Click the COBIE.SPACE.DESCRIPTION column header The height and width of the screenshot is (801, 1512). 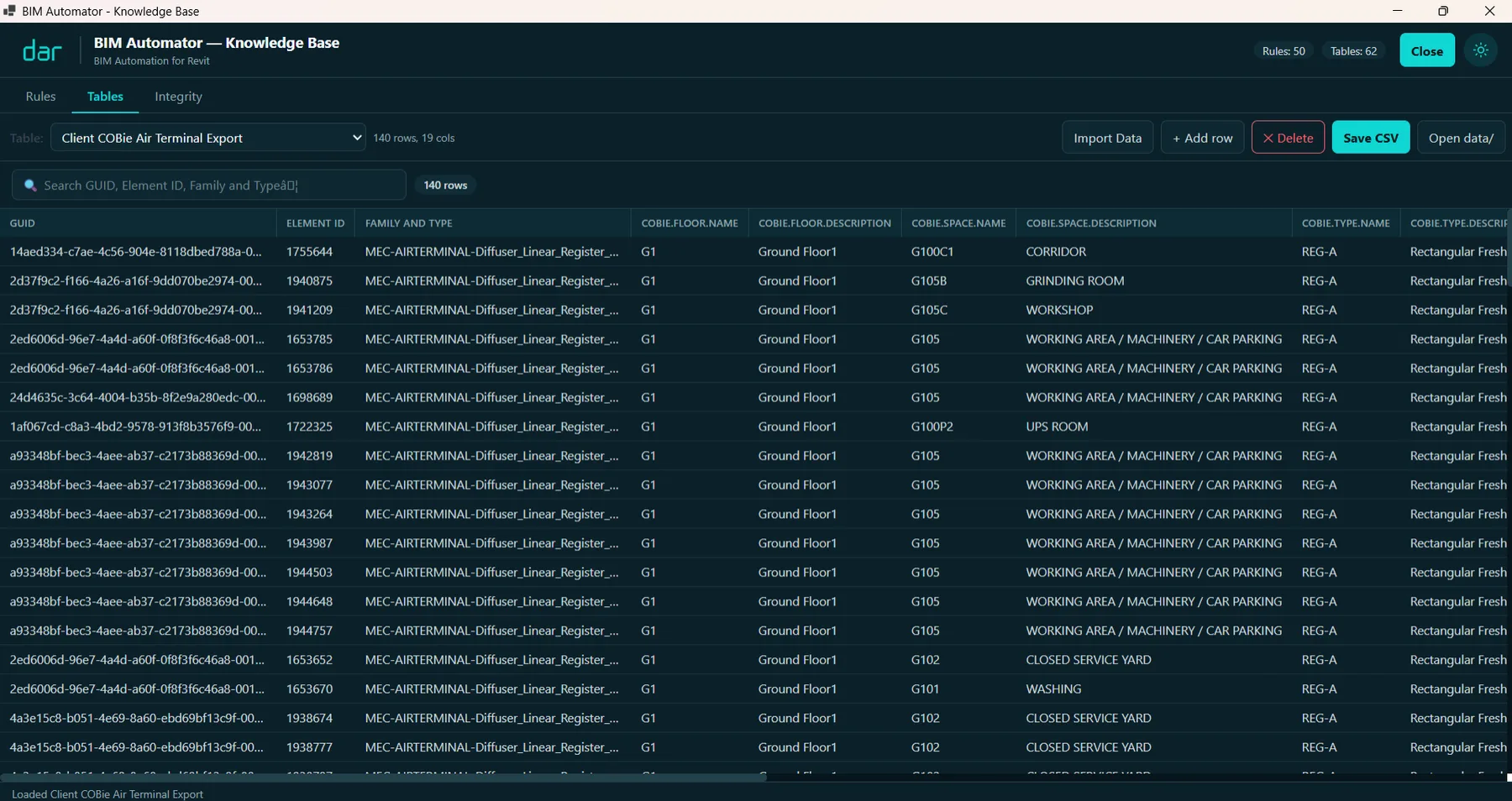1153,223
